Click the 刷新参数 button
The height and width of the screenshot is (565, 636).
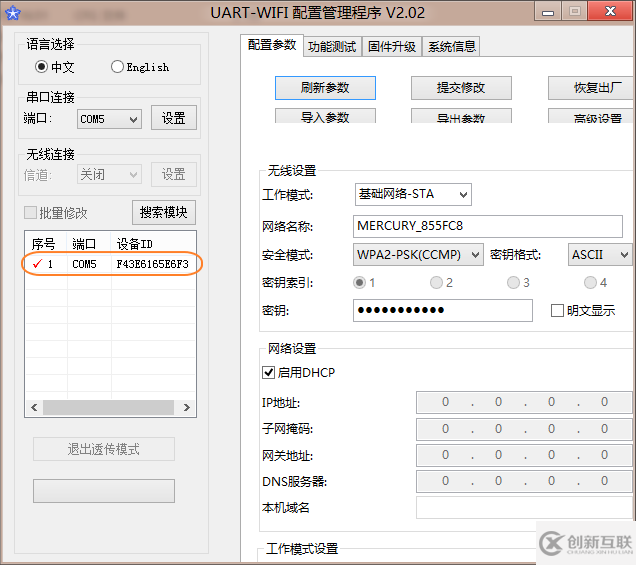click(x=325, y=88)
